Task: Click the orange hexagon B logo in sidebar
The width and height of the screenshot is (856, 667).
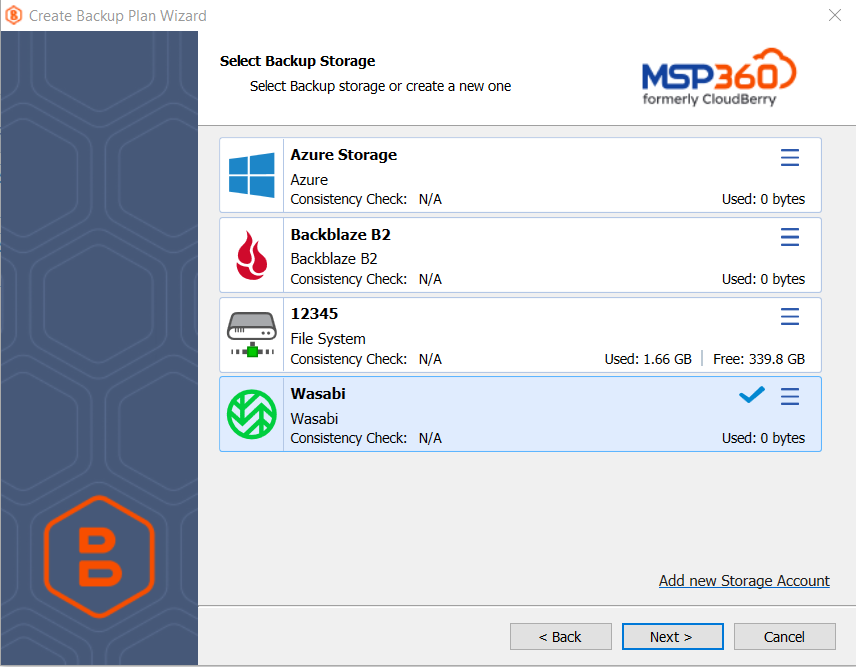Action: [99, 556]
